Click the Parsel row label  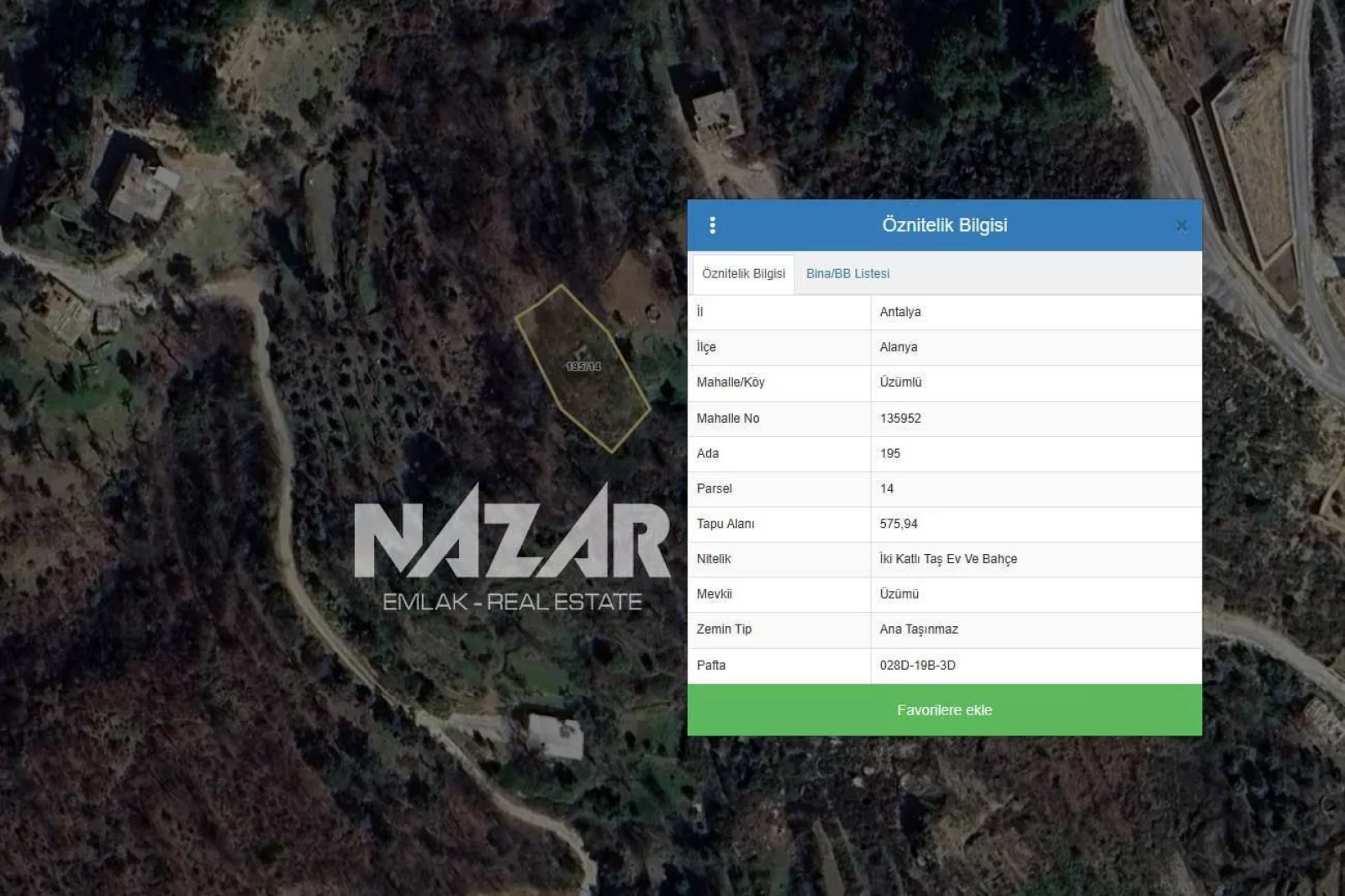coord(715,489)
